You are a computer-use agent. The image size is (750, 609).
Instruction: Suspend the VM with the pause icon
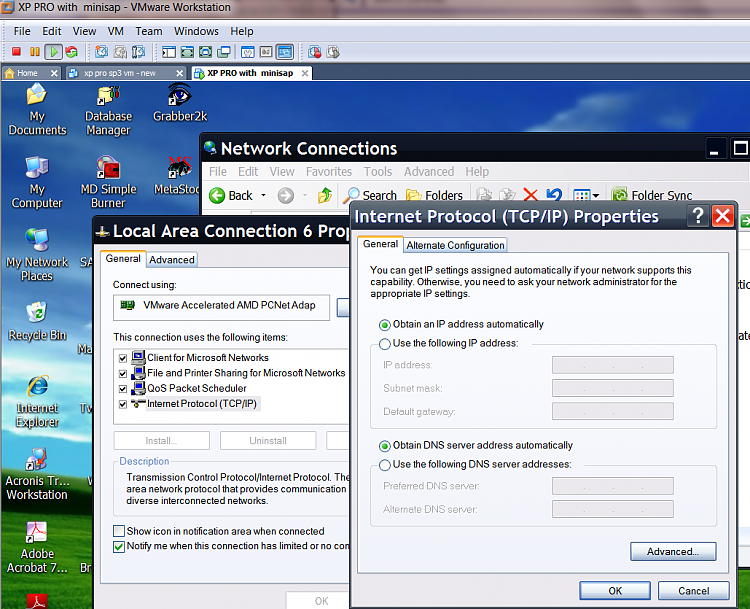35,52
